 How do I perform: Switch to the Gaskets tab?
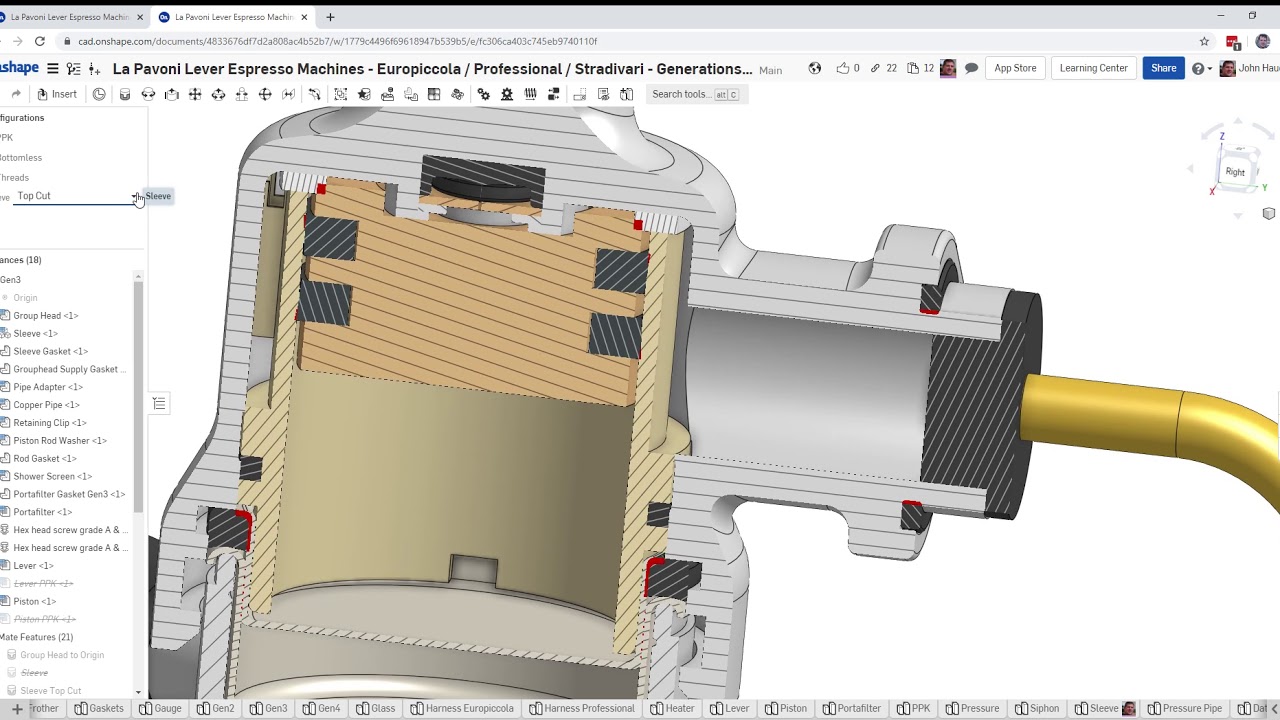[99, 709]
